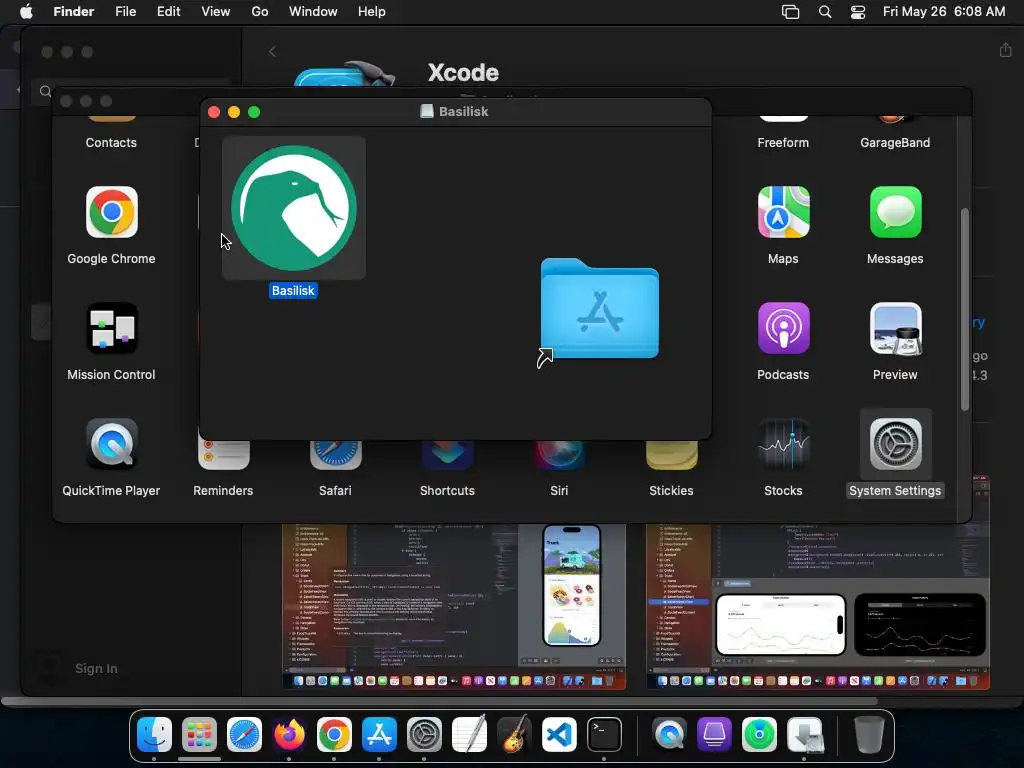
Task: Open Control Center in menu bar
Action: (858, 12)
